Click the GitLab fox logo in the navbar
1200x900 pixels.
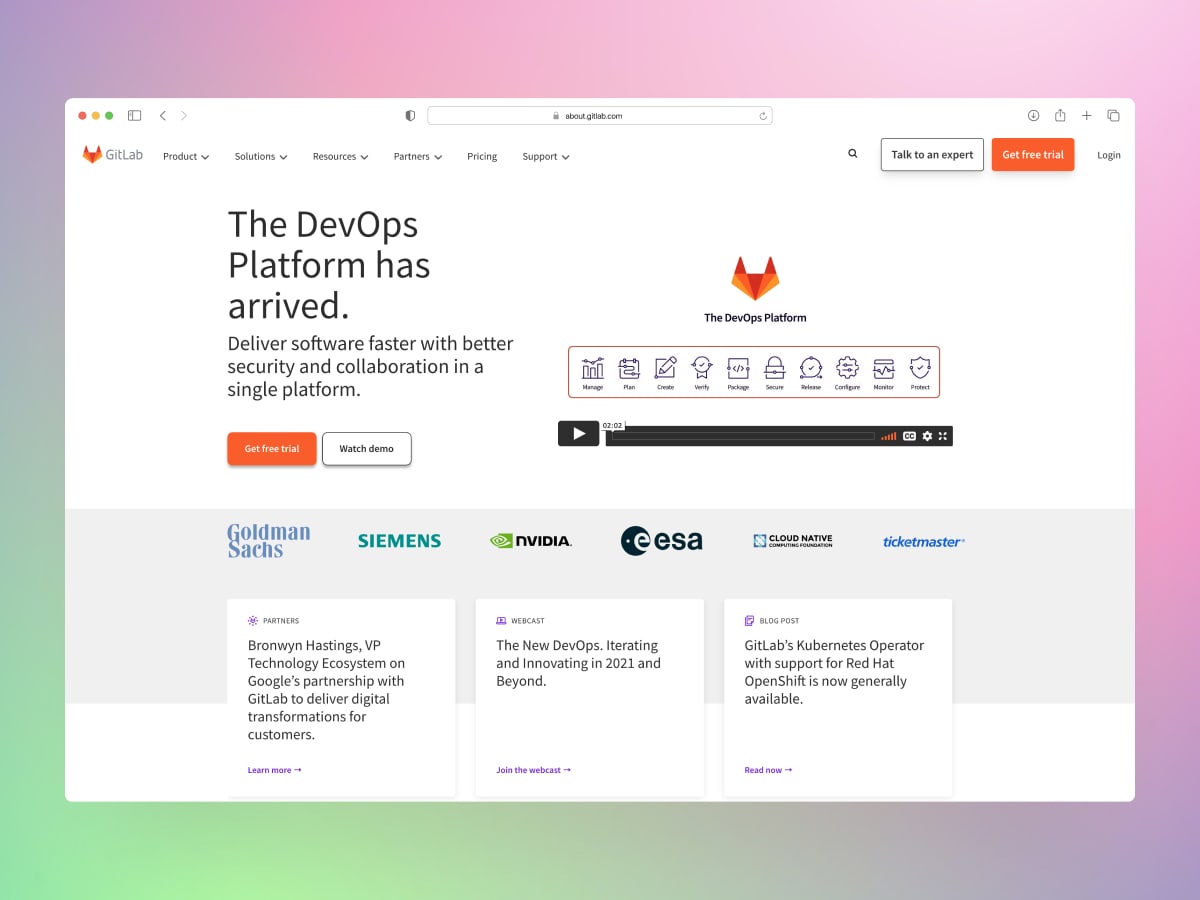pos(92,155)
